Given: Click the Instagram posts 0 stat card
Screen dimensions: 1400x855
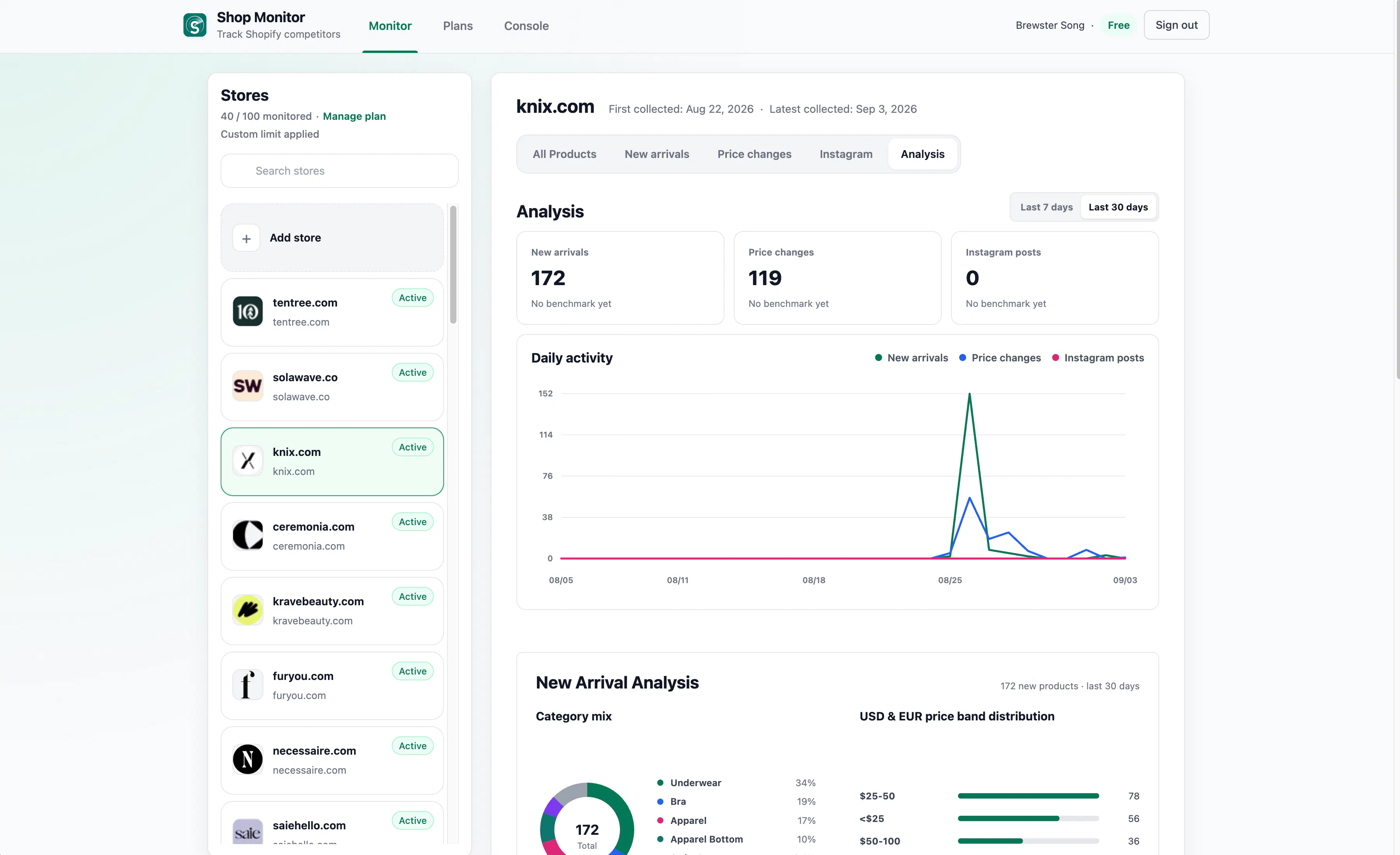Looking at the screenshot, I should tap(1054, 279).
